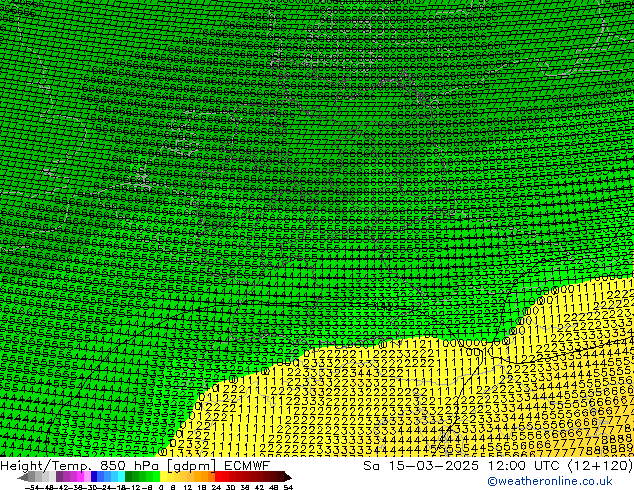Click the 'Sa 15-03-2025 12:00 UTC (12+120)' timestamp
Image resolution: width=634 pixels, height=490 pixels.
[x=498, y=466]
